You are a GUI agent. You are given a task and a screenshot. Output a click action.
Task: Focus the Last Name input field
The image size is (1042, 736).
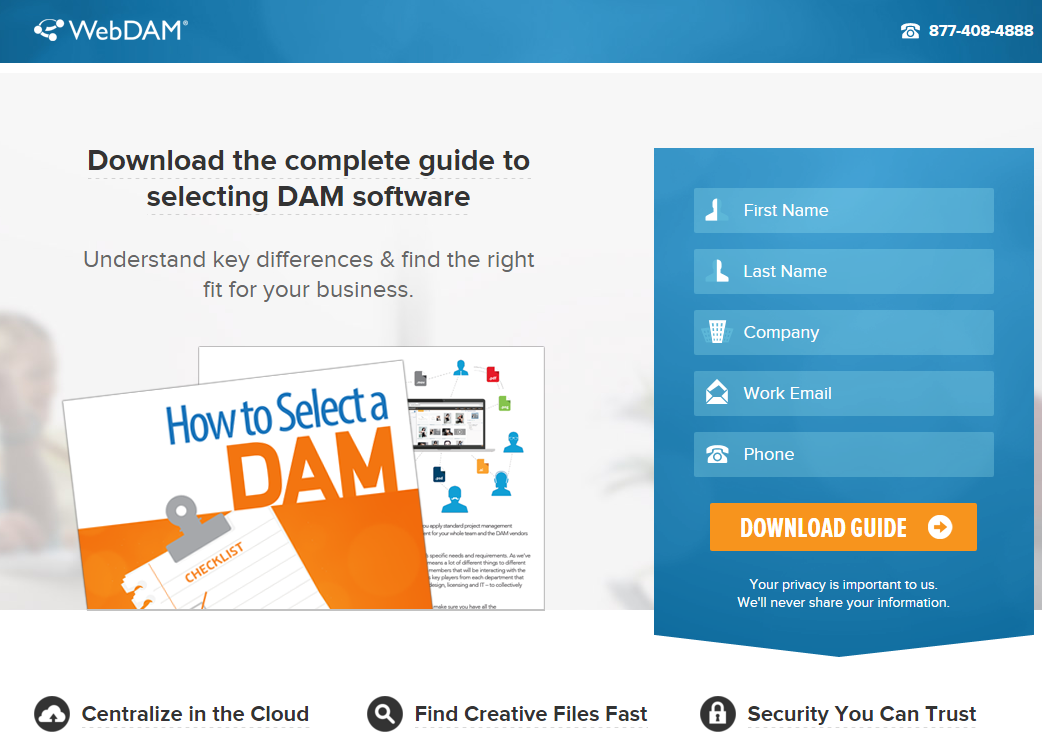[843, 272]
